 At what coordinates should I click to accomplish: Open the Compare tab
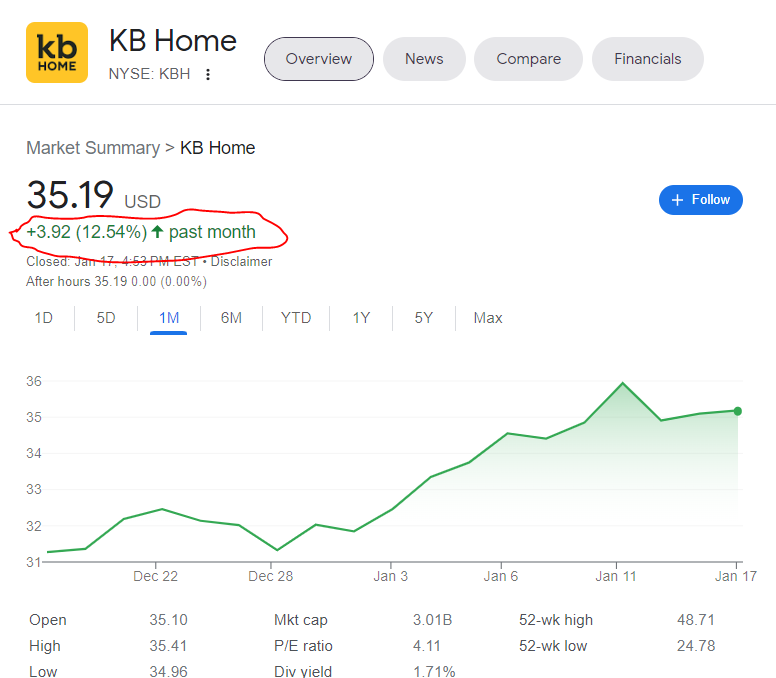pyautogui.click(x=529, y=59)
